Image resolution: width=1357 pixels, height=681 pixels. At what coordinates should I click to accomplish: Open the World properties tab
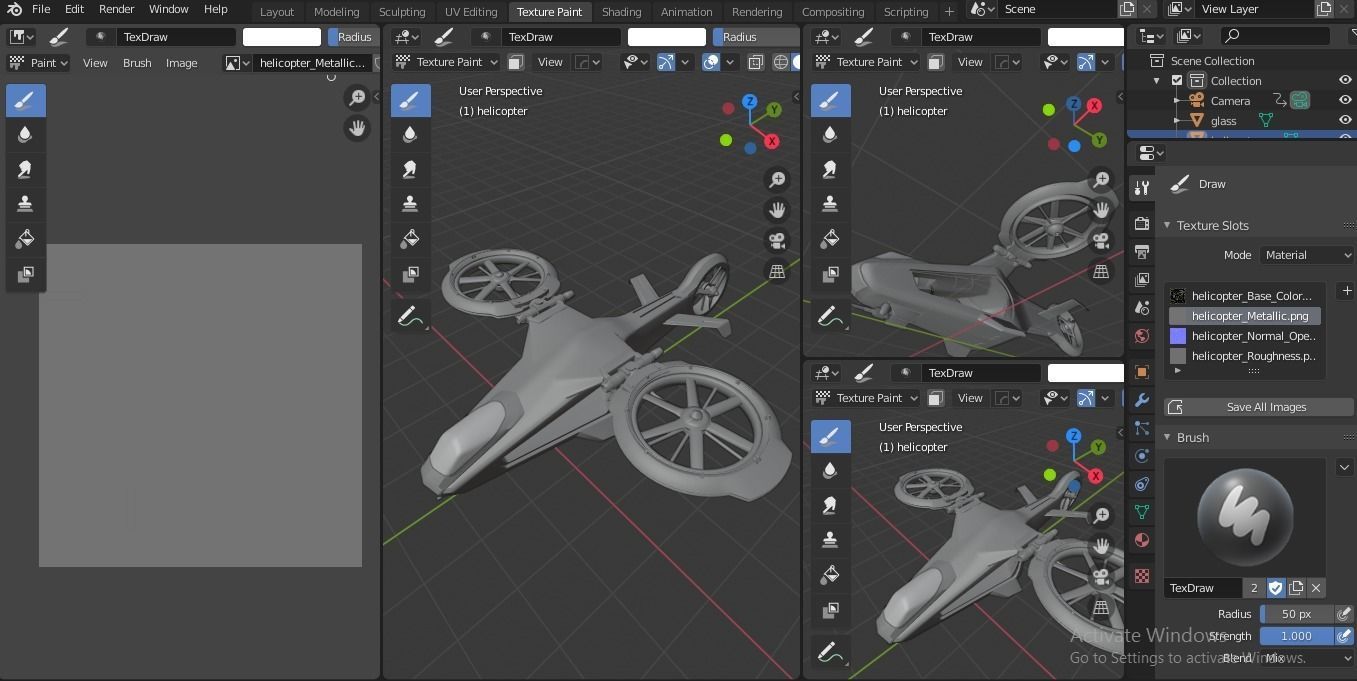point(1142,335)
